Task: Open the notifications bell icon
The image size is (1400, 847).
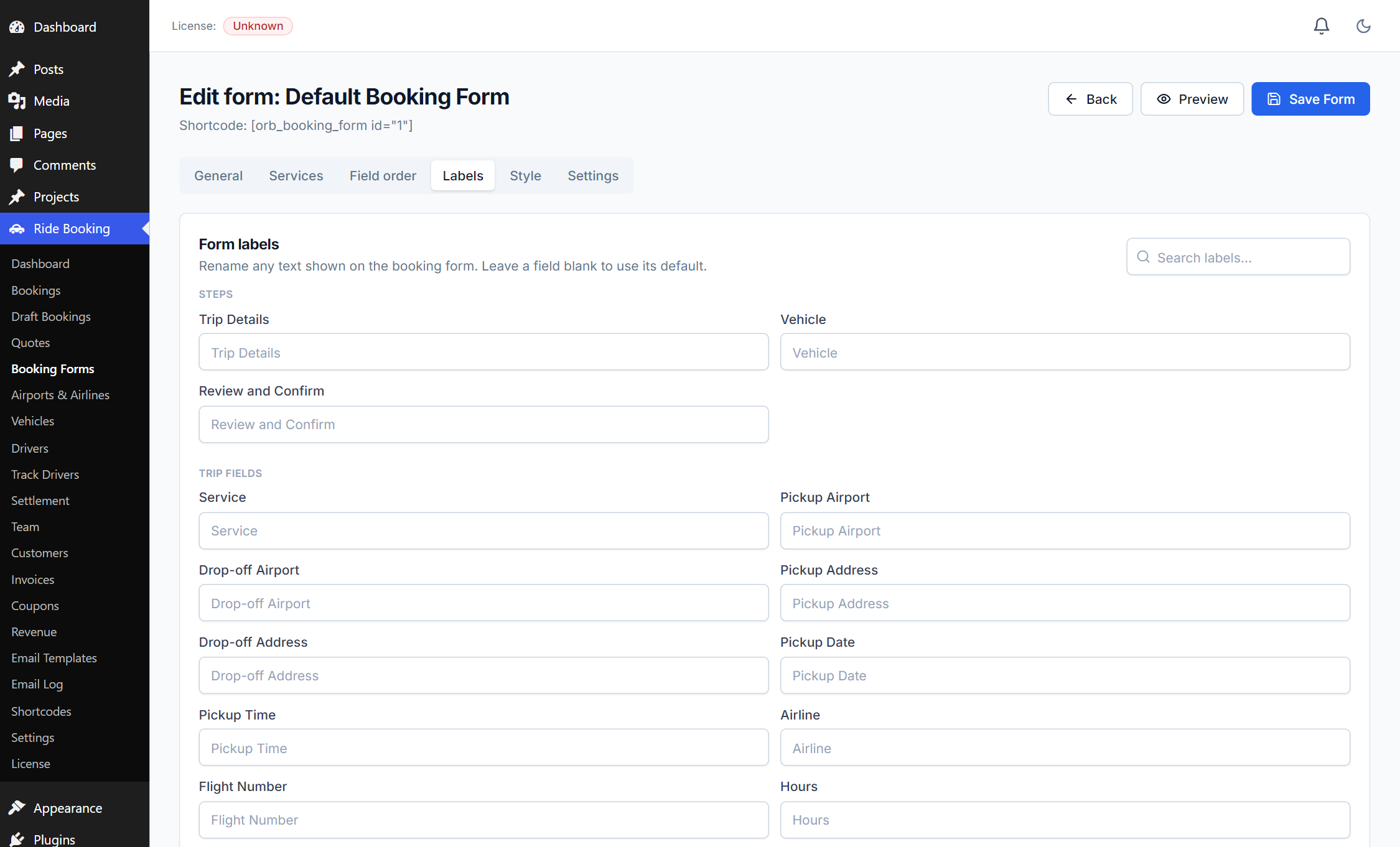Action: click(x=1322, y=26)
